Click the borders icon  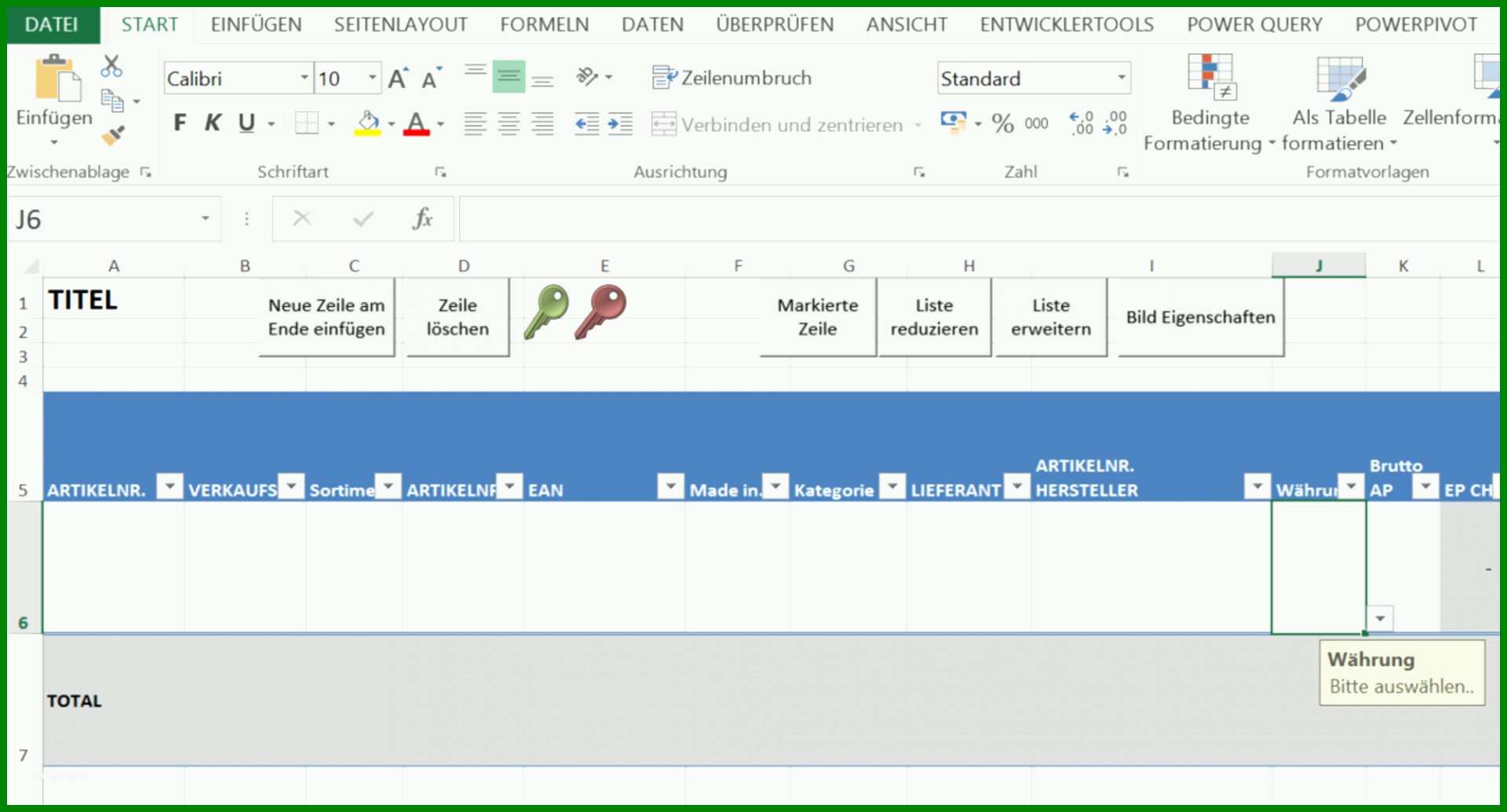(x=306, y=123)
